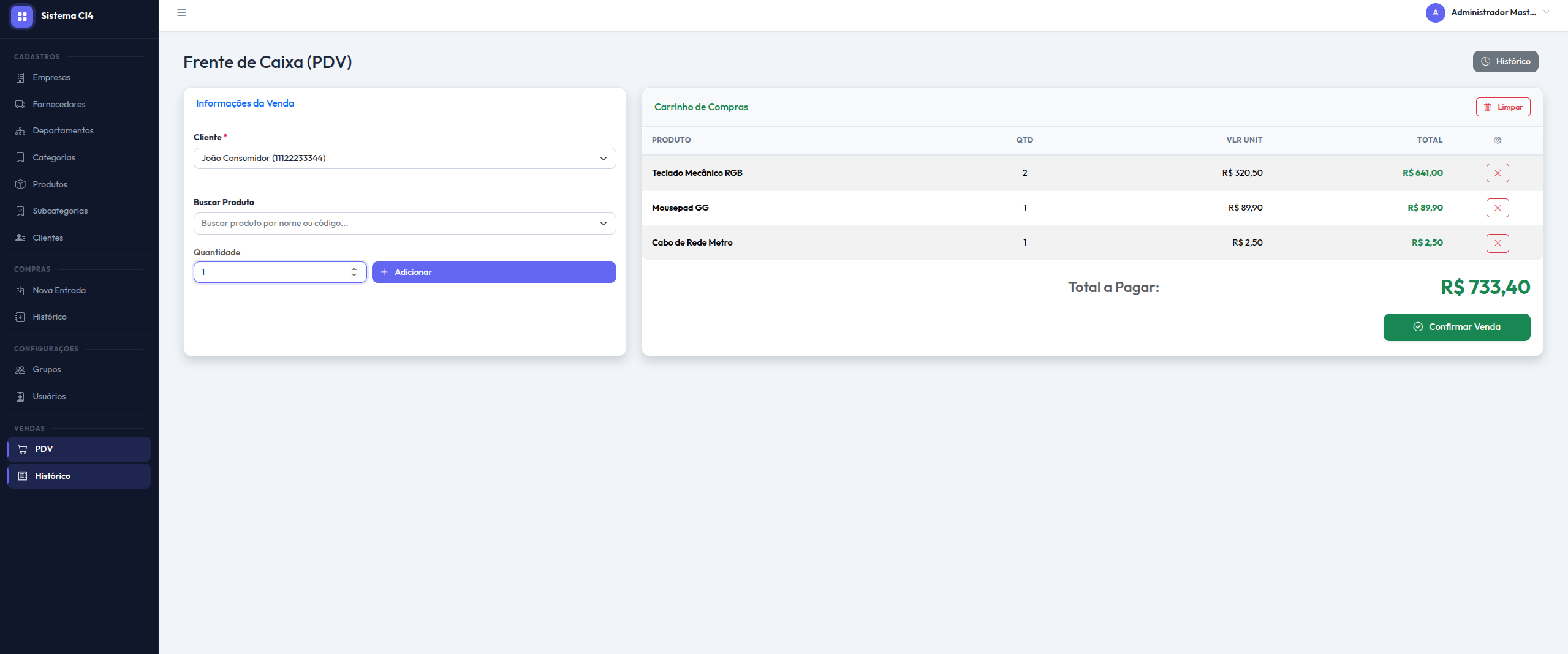
Task: Open Produtos from the sidebar
Action: coord(50,184)
